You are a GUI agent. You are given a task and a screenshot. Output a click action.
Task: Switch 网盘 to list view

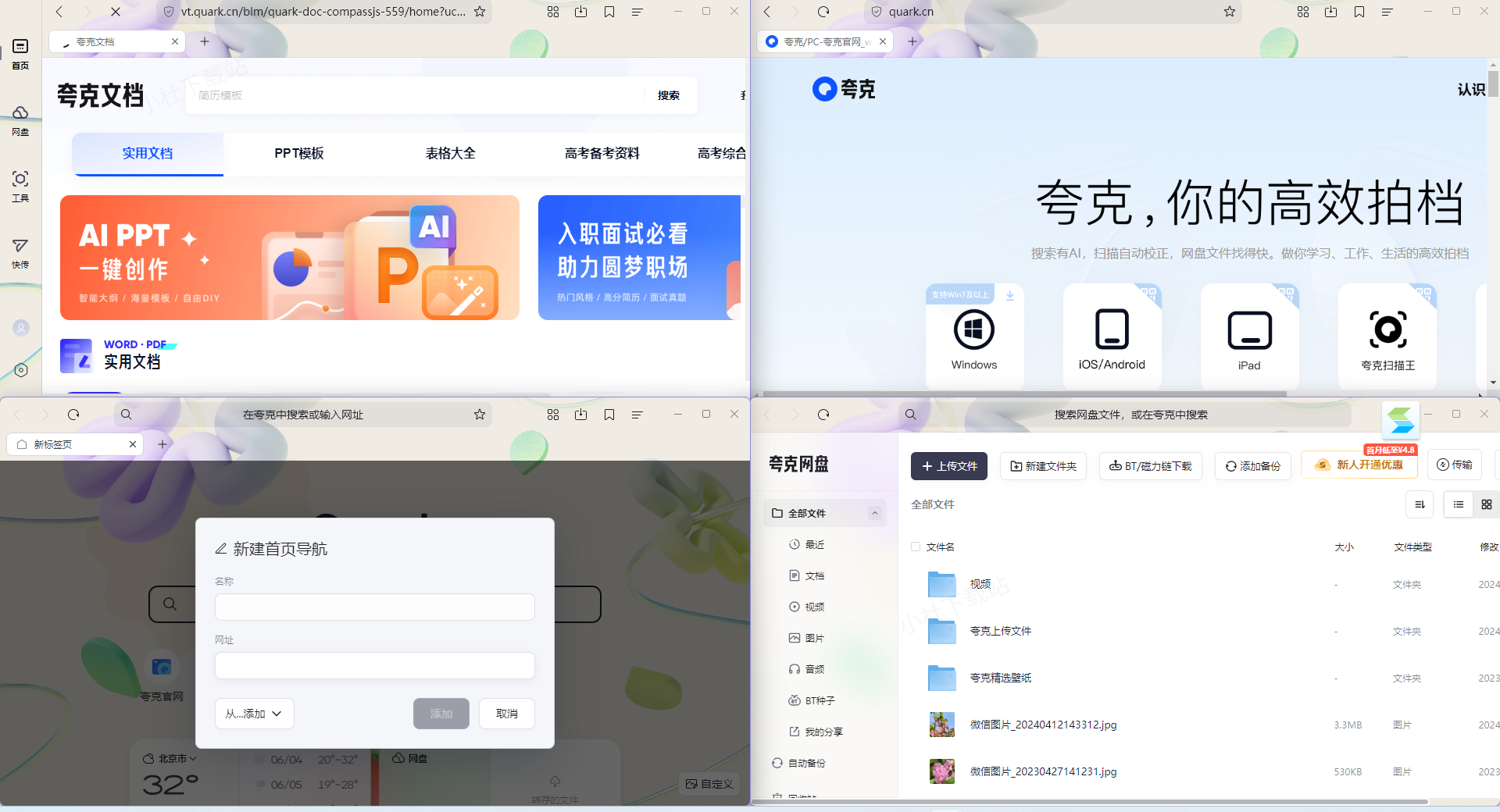tap(1459, 504)
